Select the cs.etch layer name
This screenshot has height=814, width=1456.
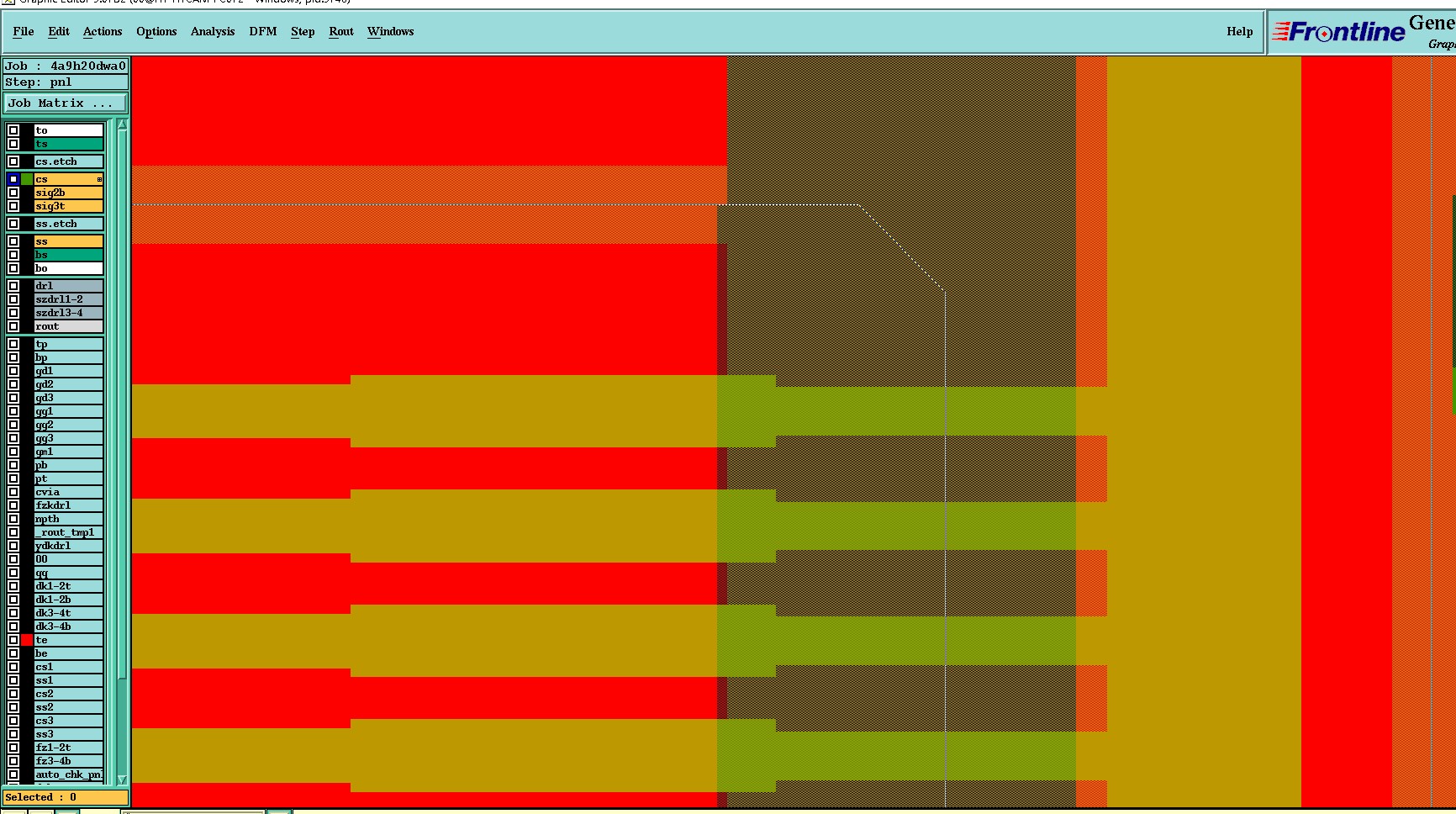[x=69, y=161]
